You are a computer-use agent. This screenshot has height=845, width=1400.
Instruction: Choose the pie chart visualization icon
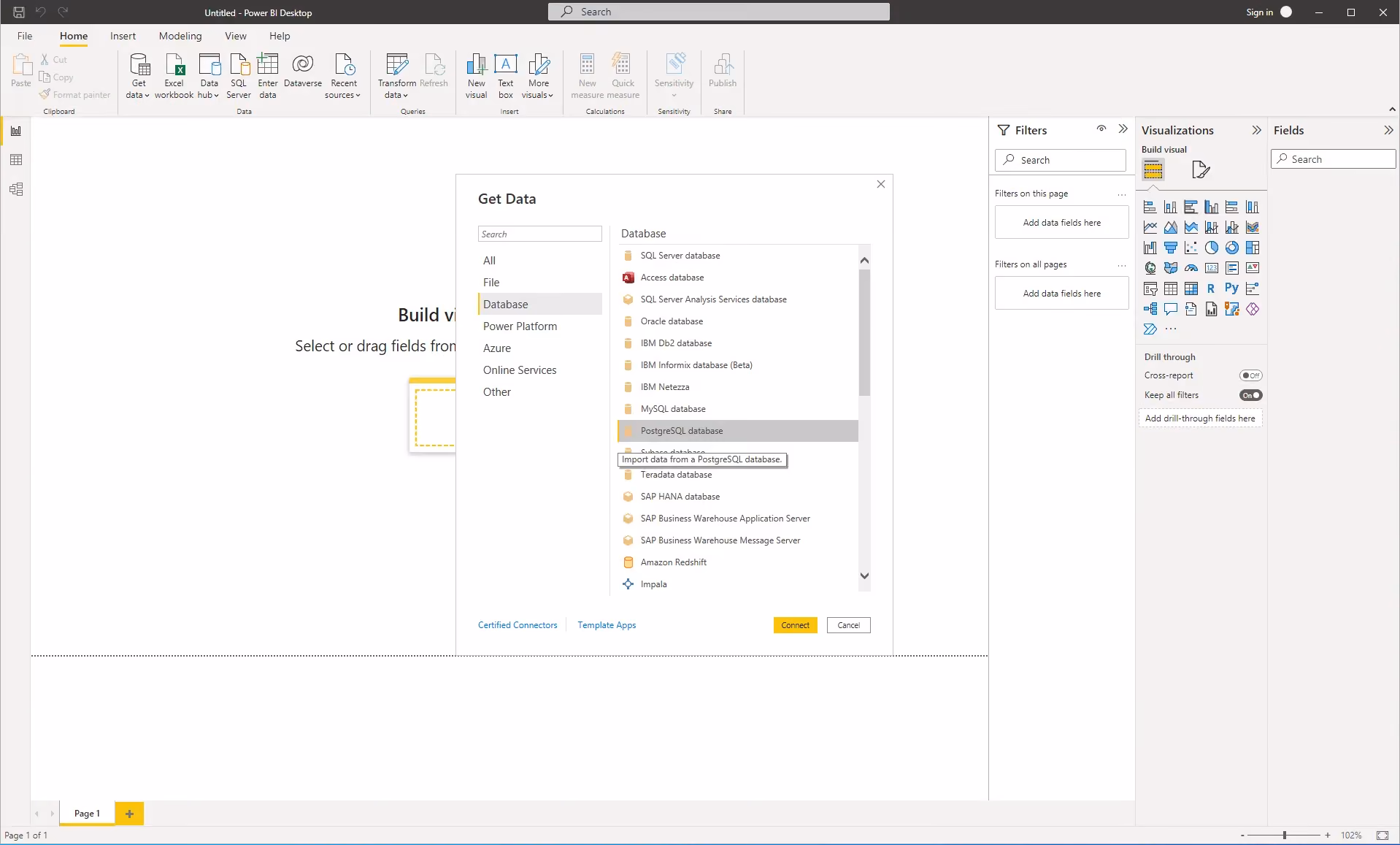[x=1211, y=248]
